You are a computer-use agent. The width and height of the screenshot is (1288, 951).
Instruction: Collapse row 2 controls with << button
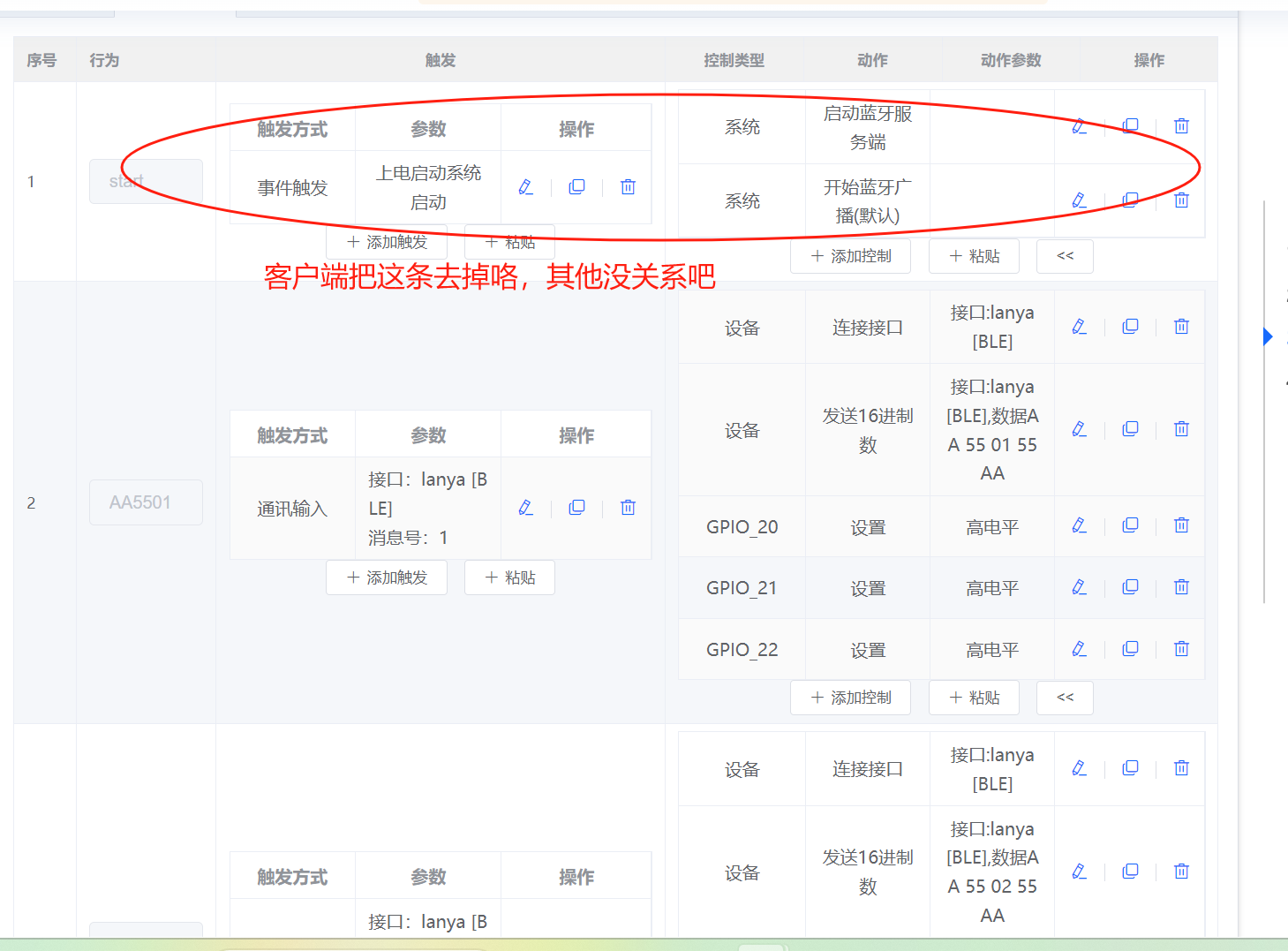pos(1065,697)
